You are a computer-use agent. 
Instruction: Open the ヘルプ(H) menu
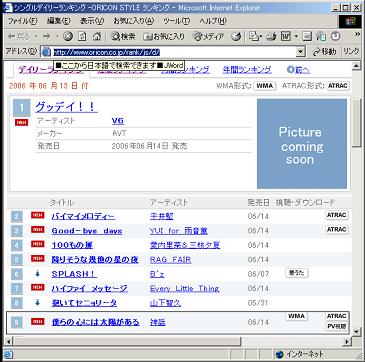point(213,21)
